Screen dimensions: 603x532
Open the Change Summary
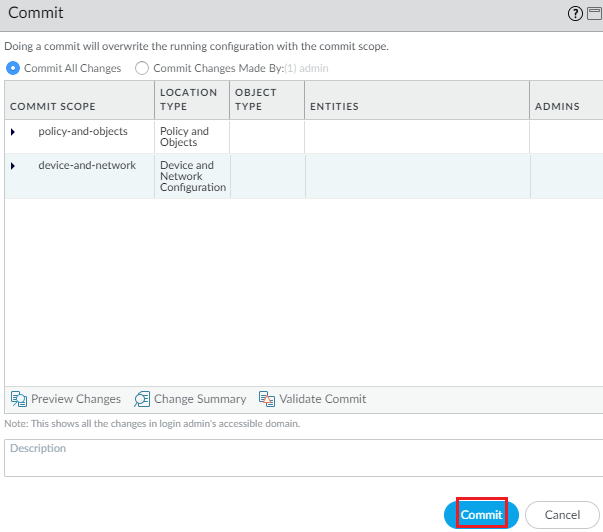coord(190,399)
